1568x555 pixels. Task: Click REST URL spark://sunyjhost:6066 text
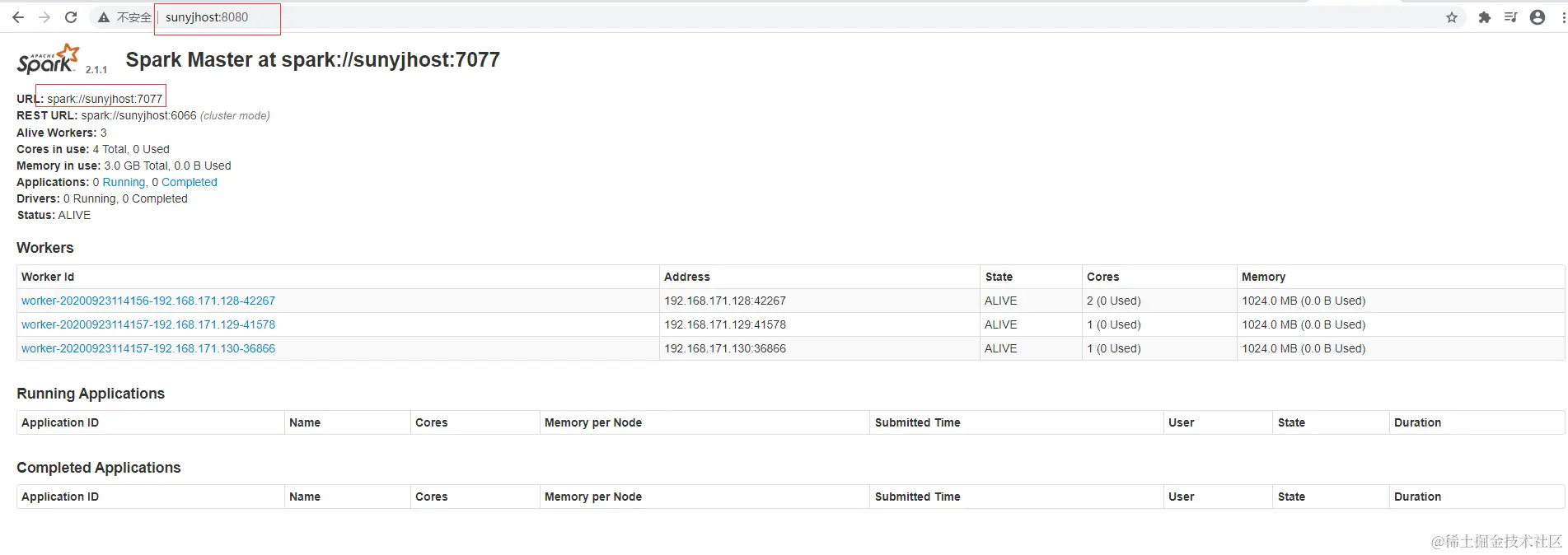(x=138, y=115)
